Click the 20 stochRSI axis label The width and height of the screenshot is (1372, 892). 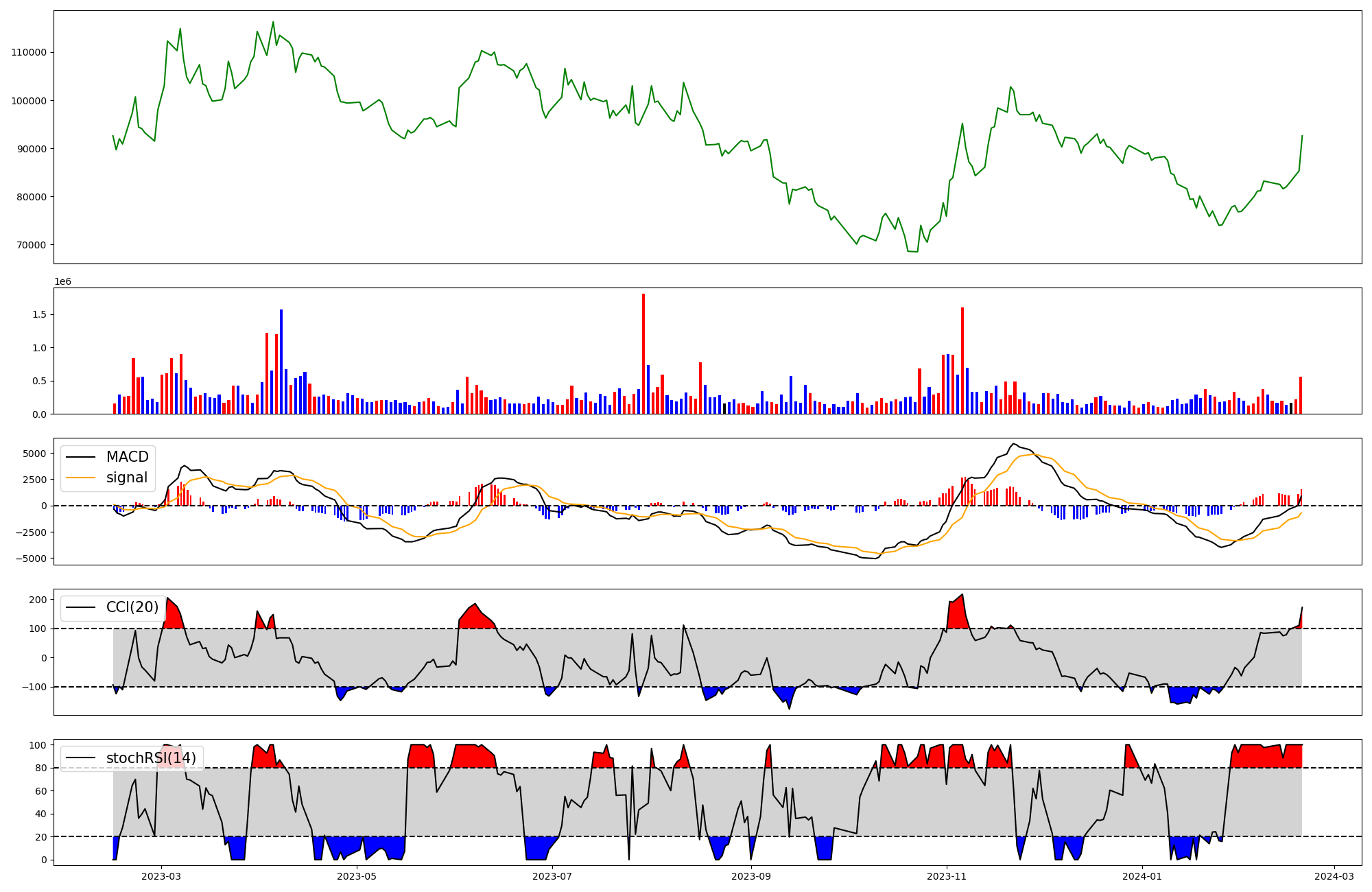click(x=41, y=837)
